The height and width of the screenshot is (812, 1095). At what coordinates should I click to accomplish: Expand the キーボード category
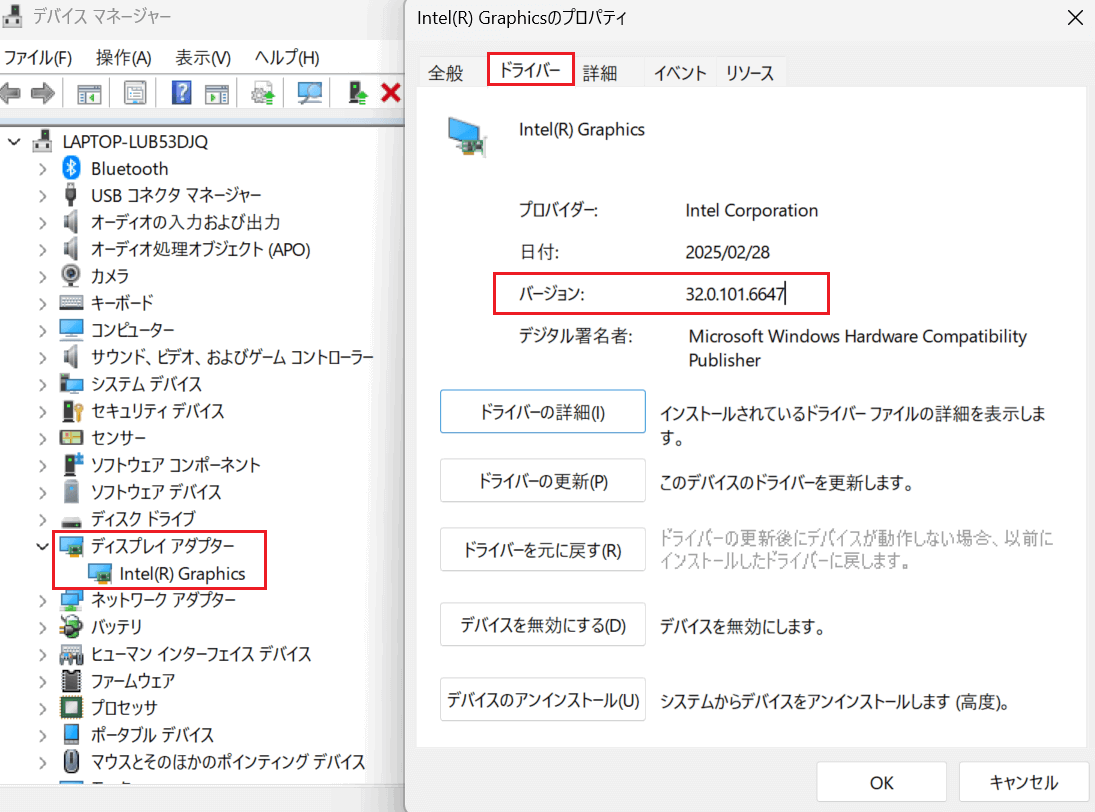43,303
